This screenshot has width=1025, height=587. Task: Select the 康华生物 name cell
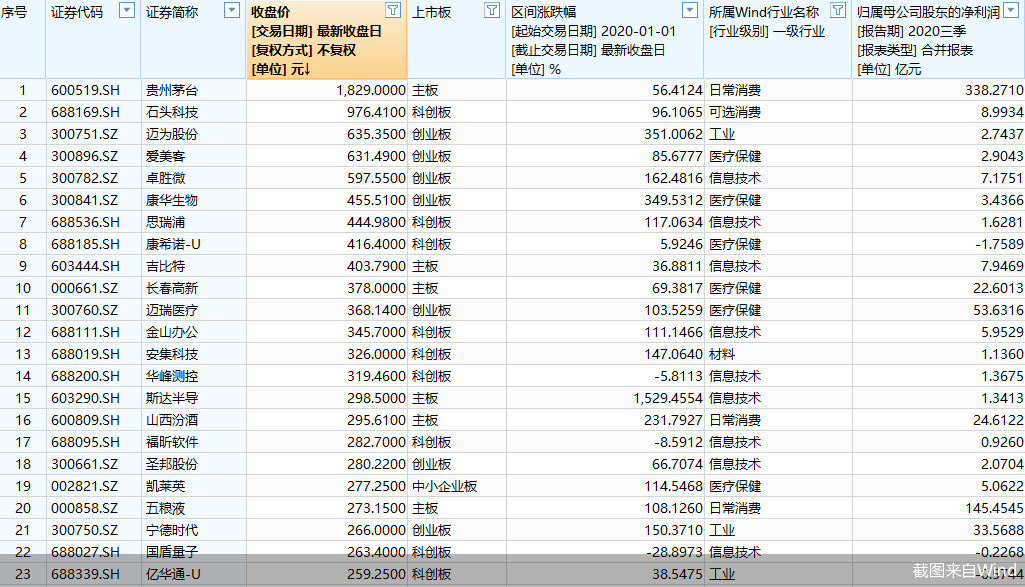click(172, 200)
